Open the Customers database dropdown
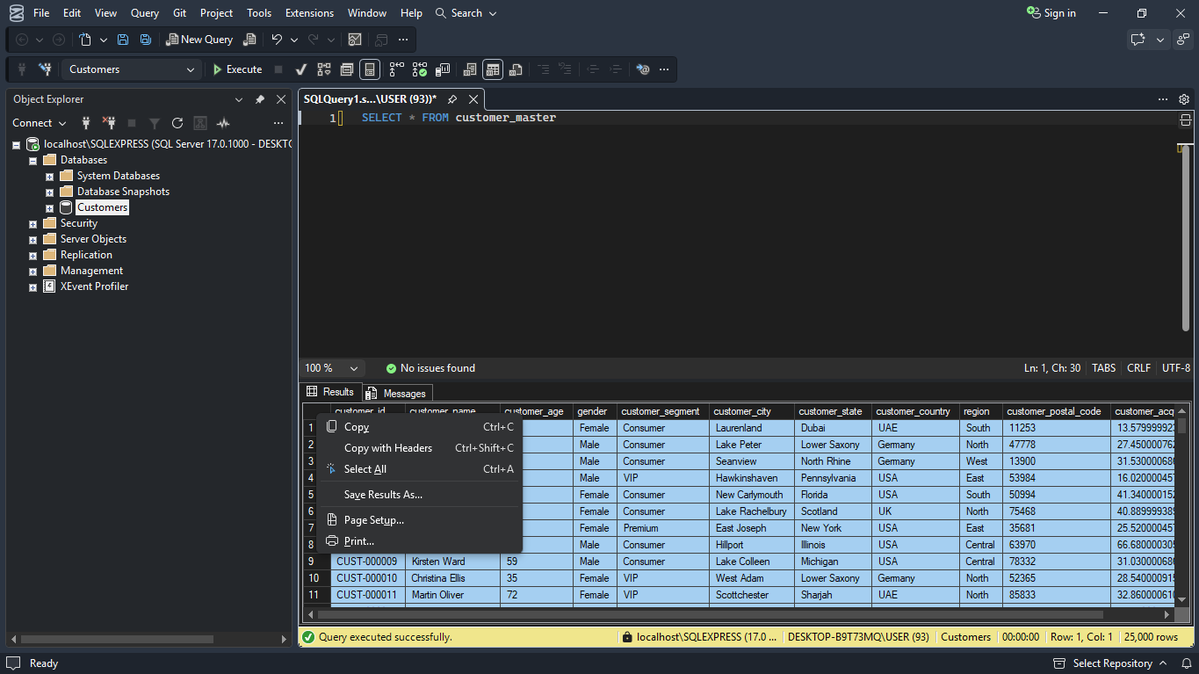 coord(130,70)
